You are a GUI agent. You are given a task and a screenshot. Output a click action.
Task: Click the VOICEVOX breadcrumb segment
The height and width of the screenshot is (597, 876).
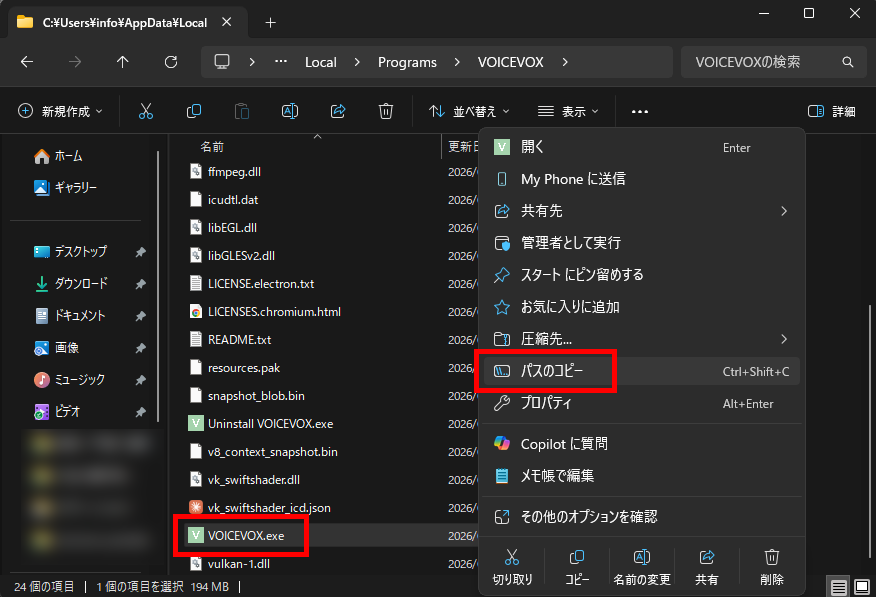click(510, 62)
